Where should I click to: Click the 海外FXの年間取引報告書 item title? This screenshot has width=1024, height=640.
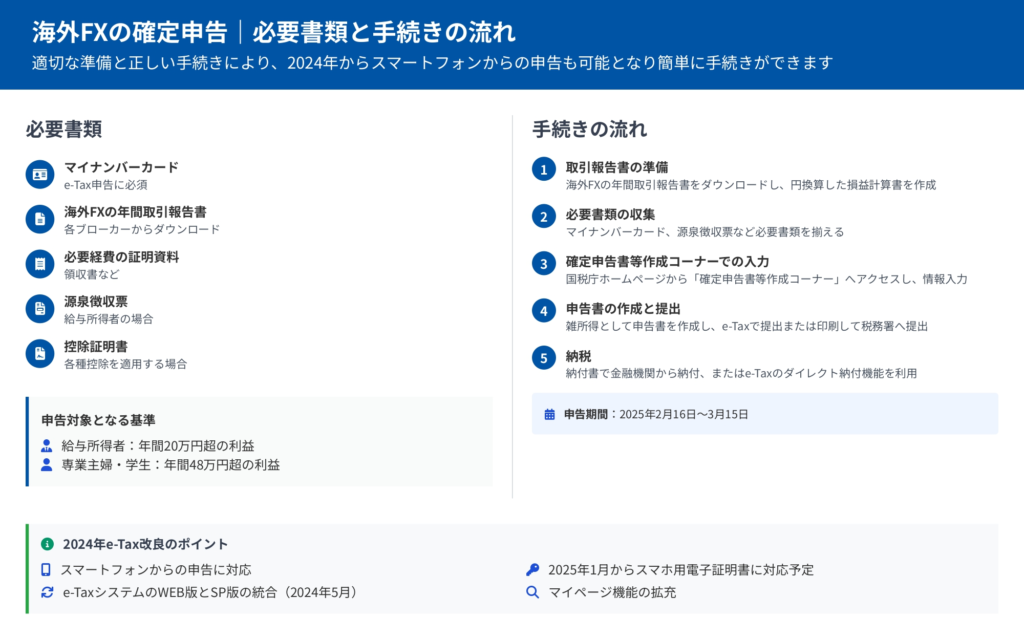(x=135, y=212)
